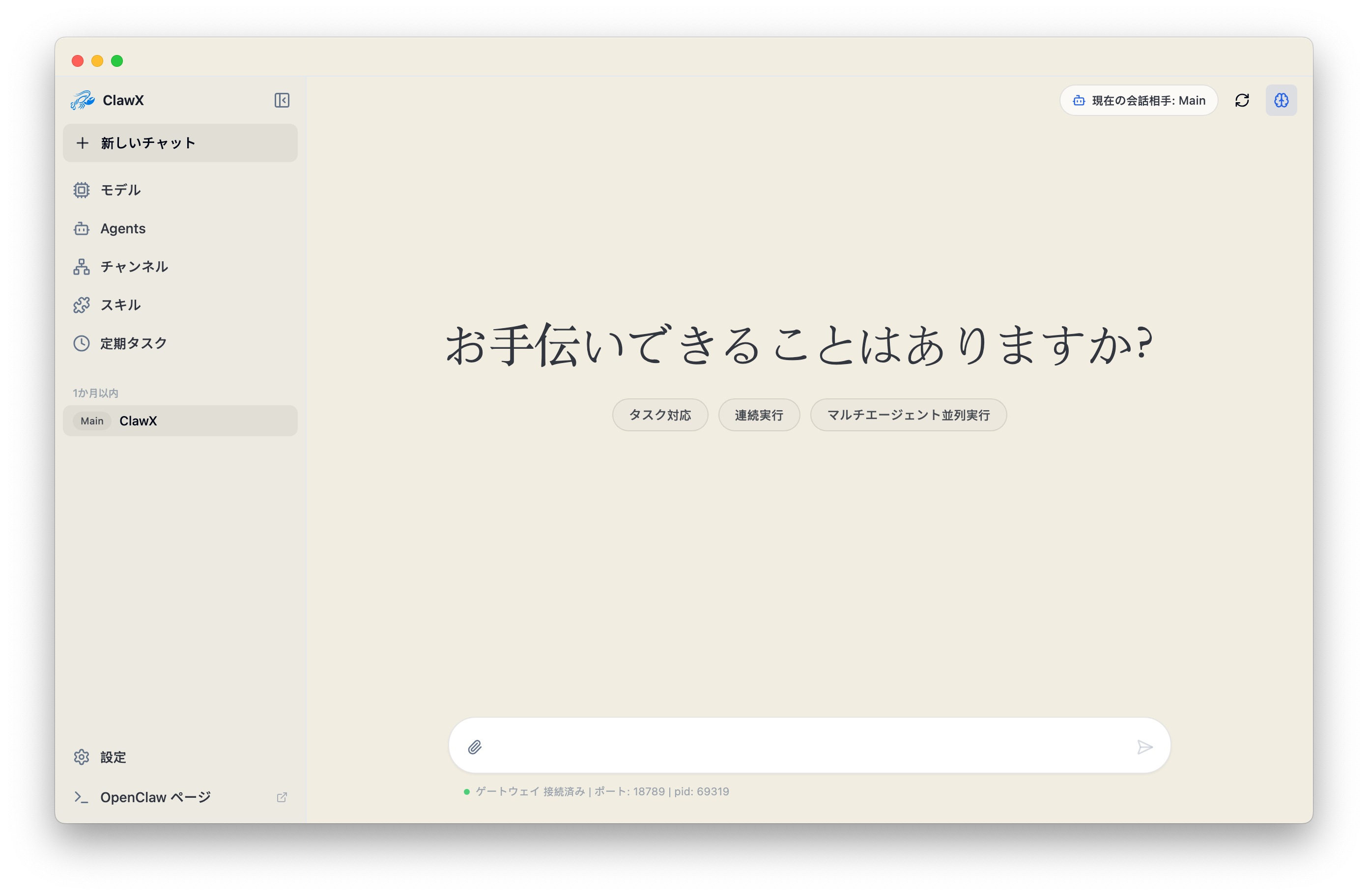Click the send message arrow icon

coord(1144,747)
